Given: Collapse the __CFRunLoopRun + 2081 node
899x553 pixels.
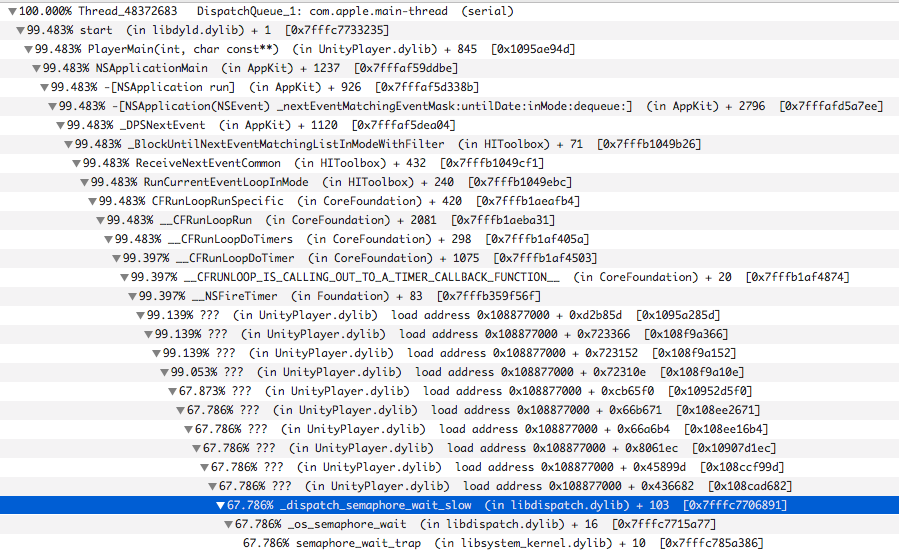Looking at the screenshot, I should [x=100, y=221].
